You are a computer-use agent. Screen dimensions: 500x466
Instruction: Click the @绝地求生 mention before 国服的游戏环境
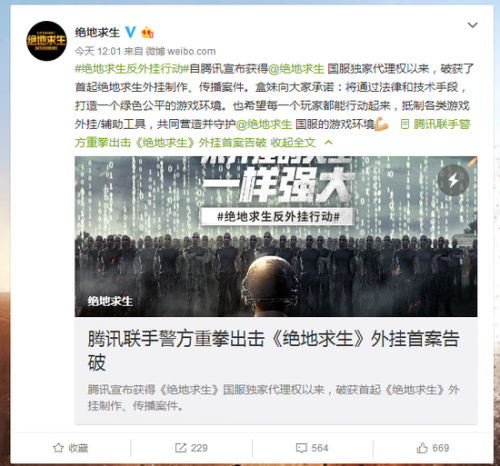(264, 124)
